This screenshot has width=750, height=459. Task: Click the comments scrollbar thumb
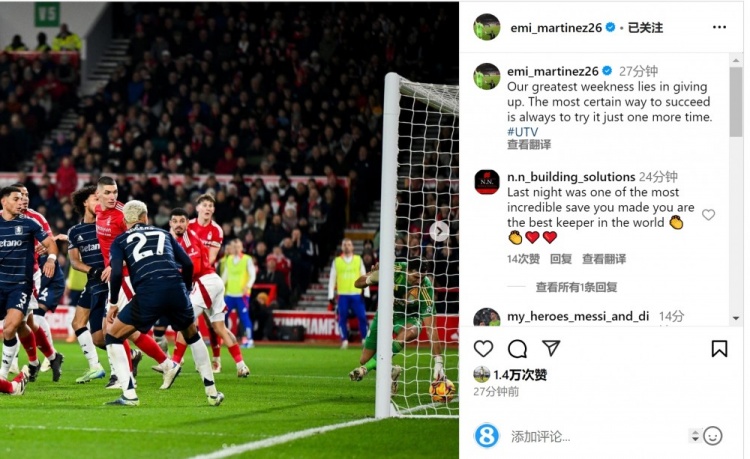pyautogui.click(x=736, y=102)
